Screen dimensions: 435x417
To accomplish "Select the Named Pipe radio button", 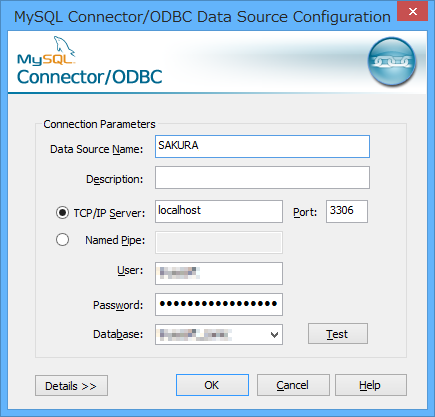I will (x=62, y=240).
